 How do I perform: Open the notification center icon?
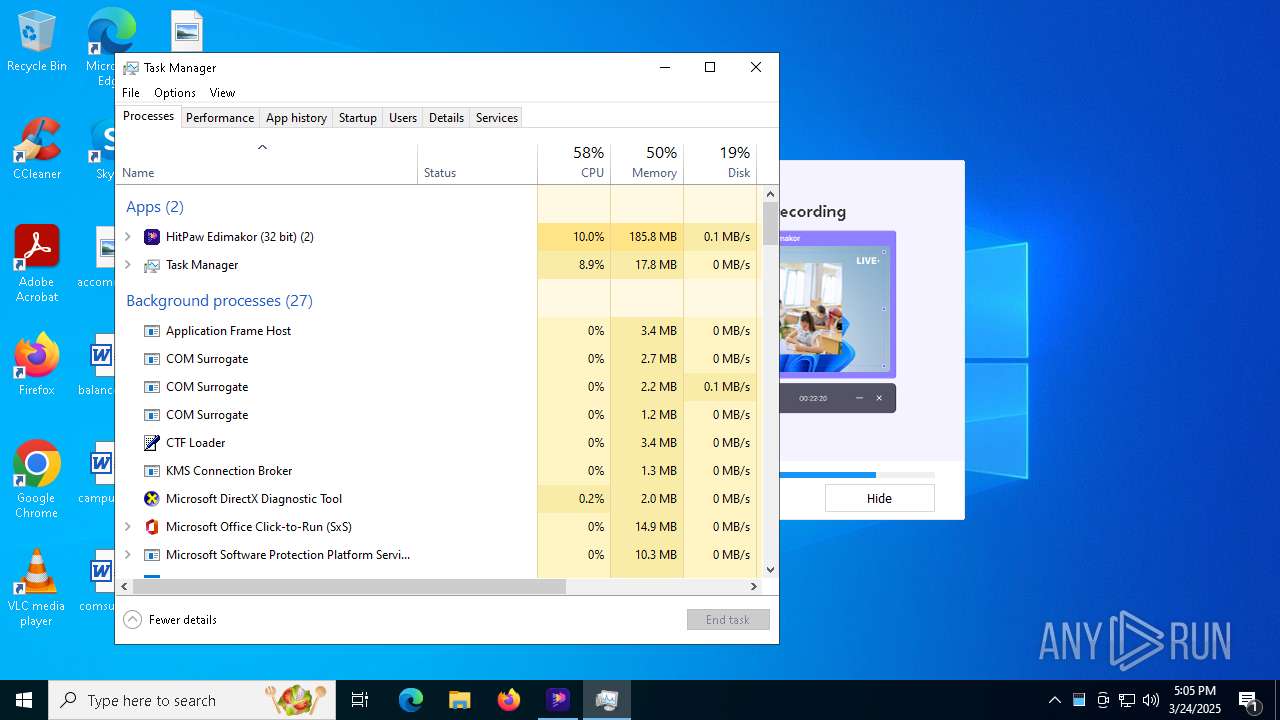[1248, 700]
